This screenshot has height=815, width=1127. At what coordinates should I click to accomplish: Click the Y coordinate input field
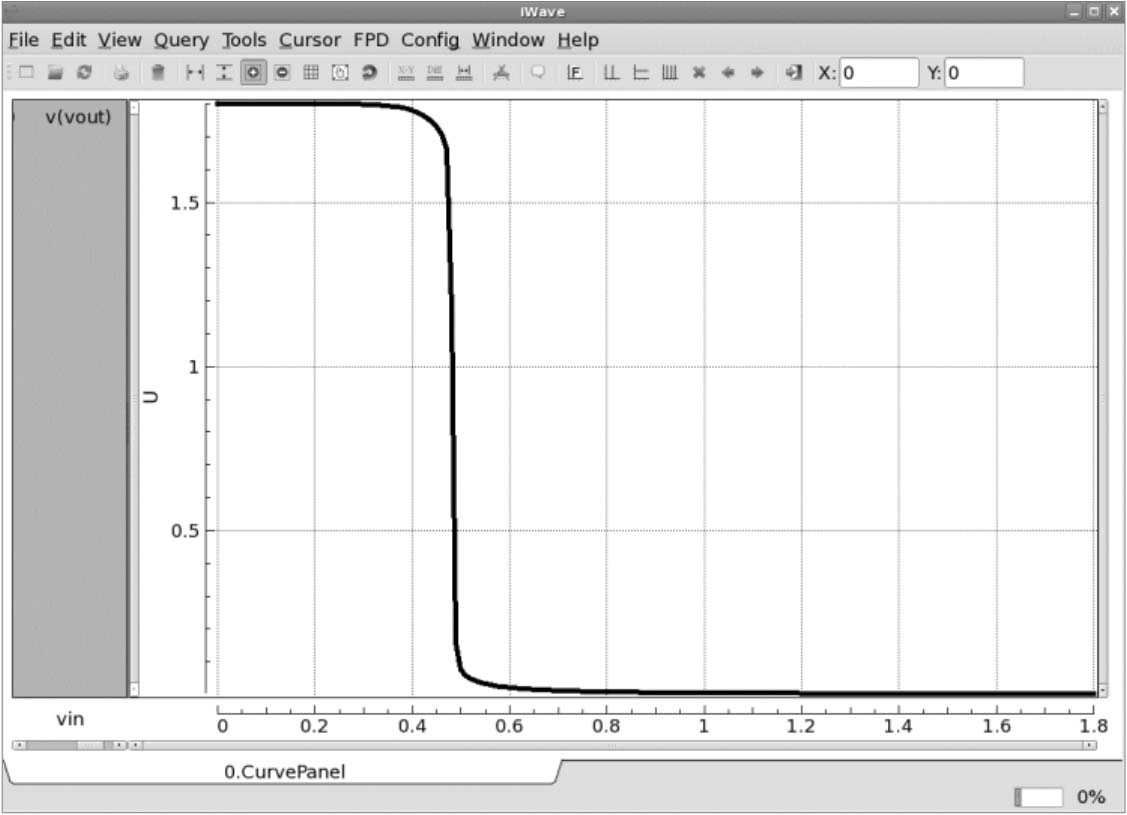[x=983, y=73]
